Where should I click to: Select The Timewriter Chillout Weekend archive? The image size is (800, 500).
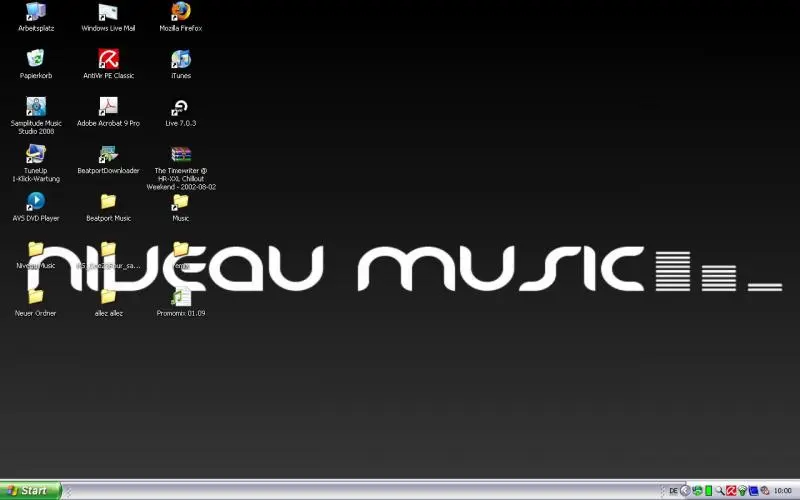click(x=181, y=155)
